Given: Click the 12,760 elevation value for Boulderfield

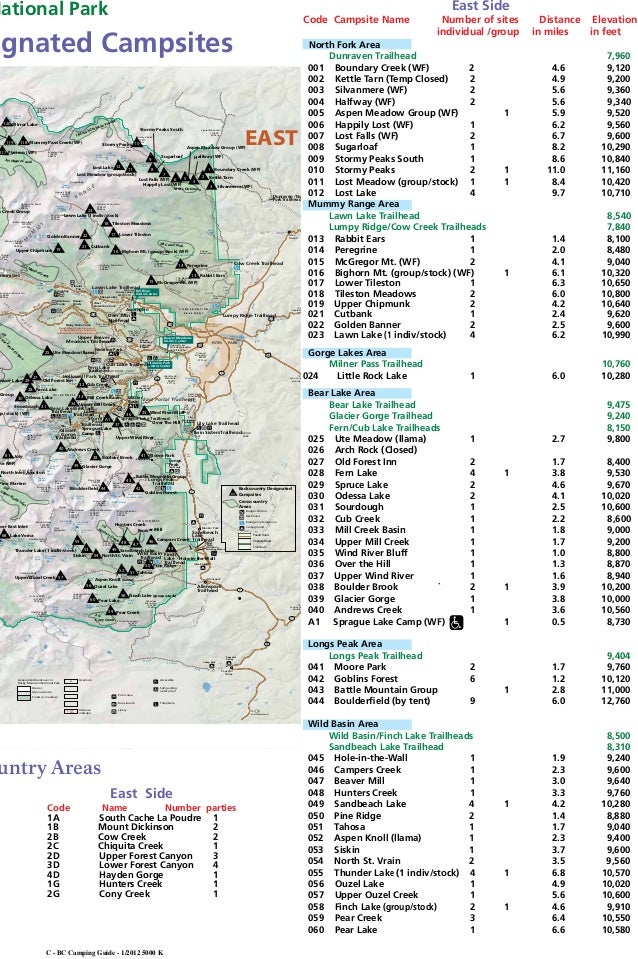Looking at the screenshot, I should click(615, 701).
